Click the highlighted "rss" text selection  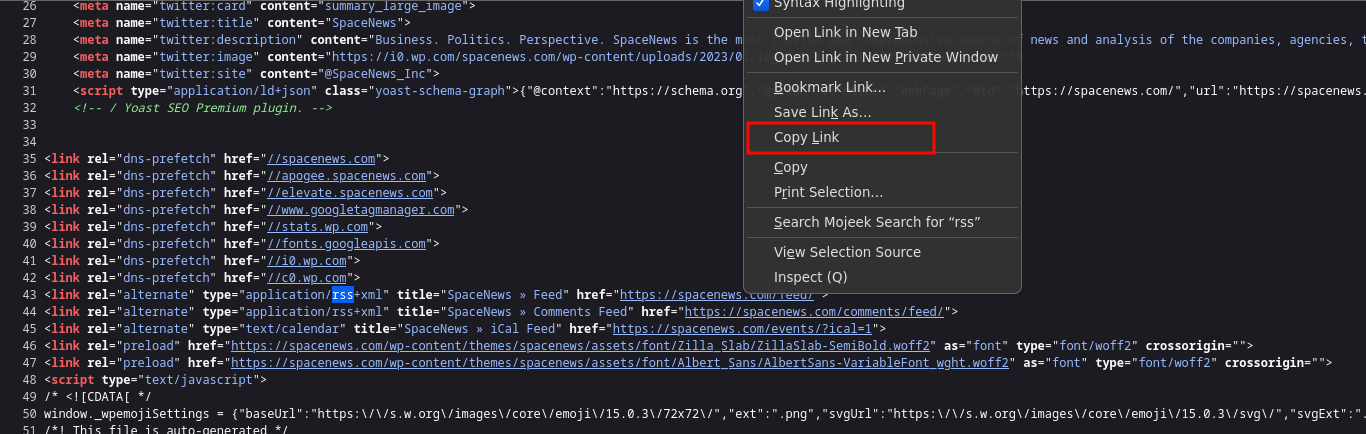(342, 294)
